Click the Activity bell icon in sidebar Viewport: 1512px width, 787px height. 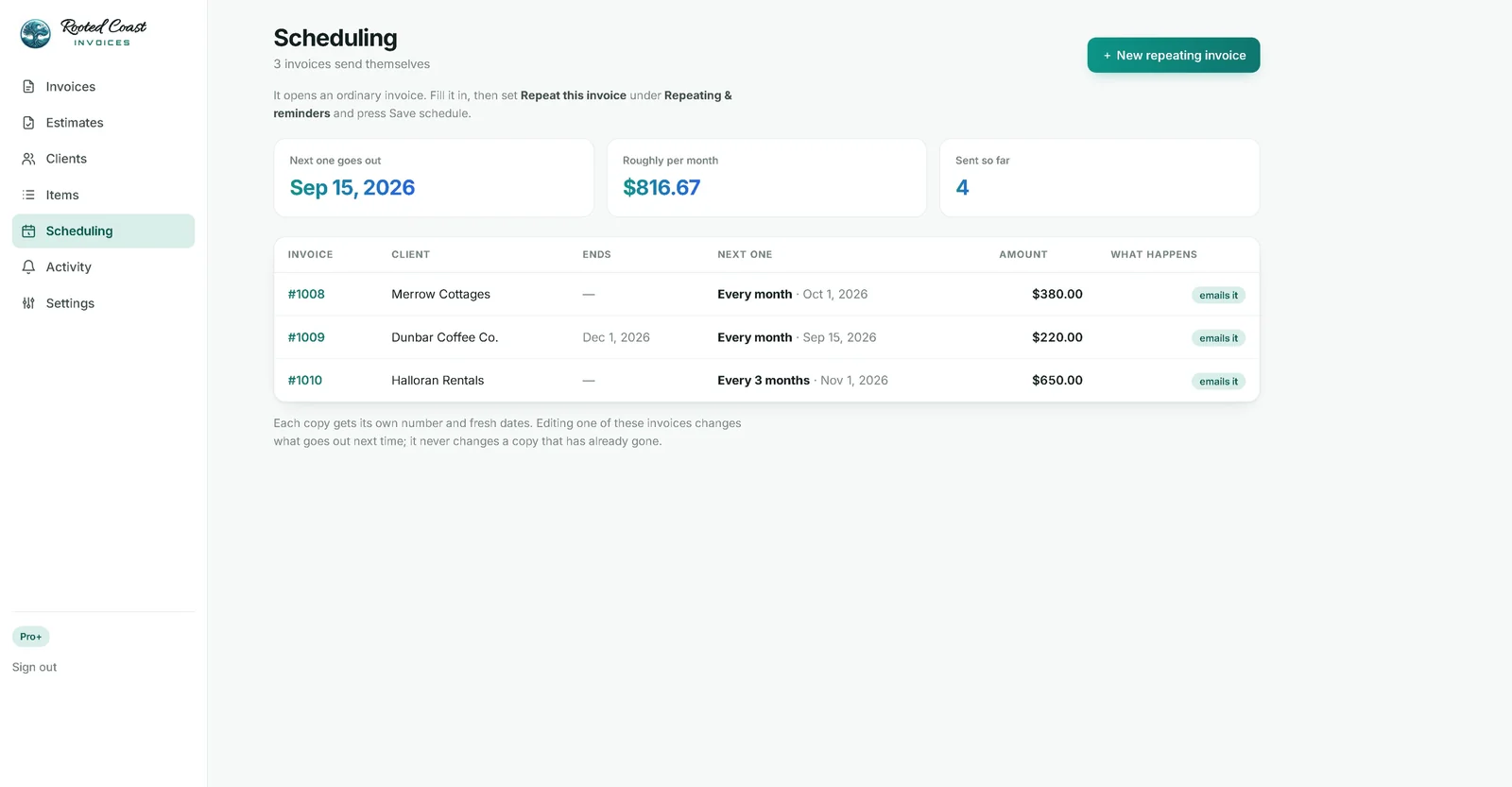point(28,267)
